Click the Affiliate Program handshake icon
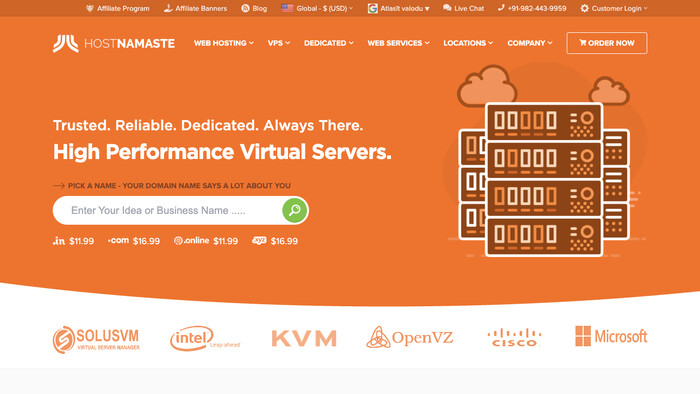 pos(90,8)
